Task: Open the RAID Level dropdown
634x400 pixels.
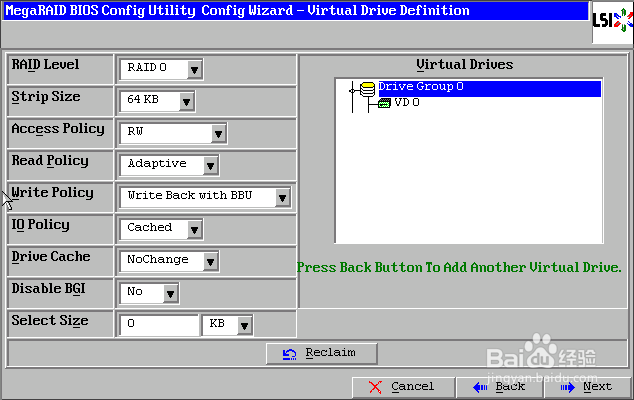Action: (x=161, y=69)
